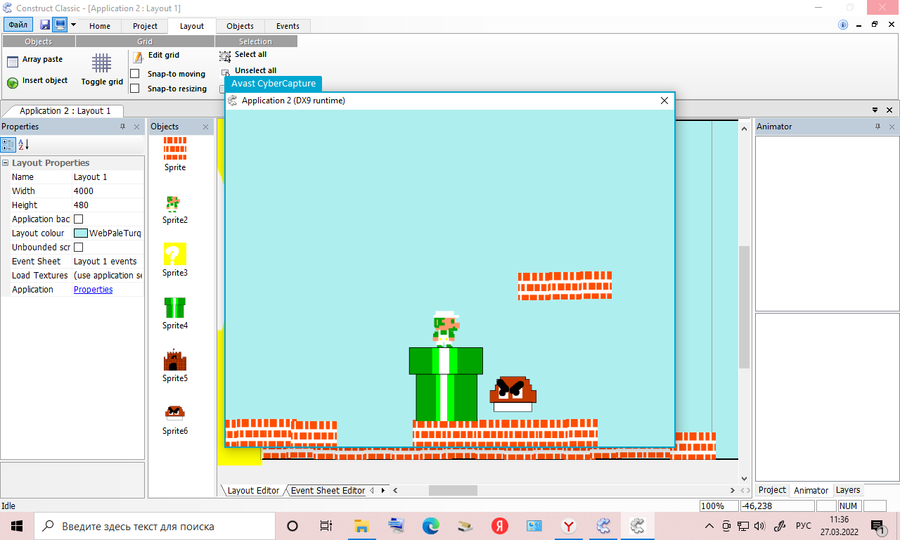Viewport: 900px width, 540px height.
Task: Click the Avast CyberCapture label
Action: pyautogui.click(x=273, y=84)
